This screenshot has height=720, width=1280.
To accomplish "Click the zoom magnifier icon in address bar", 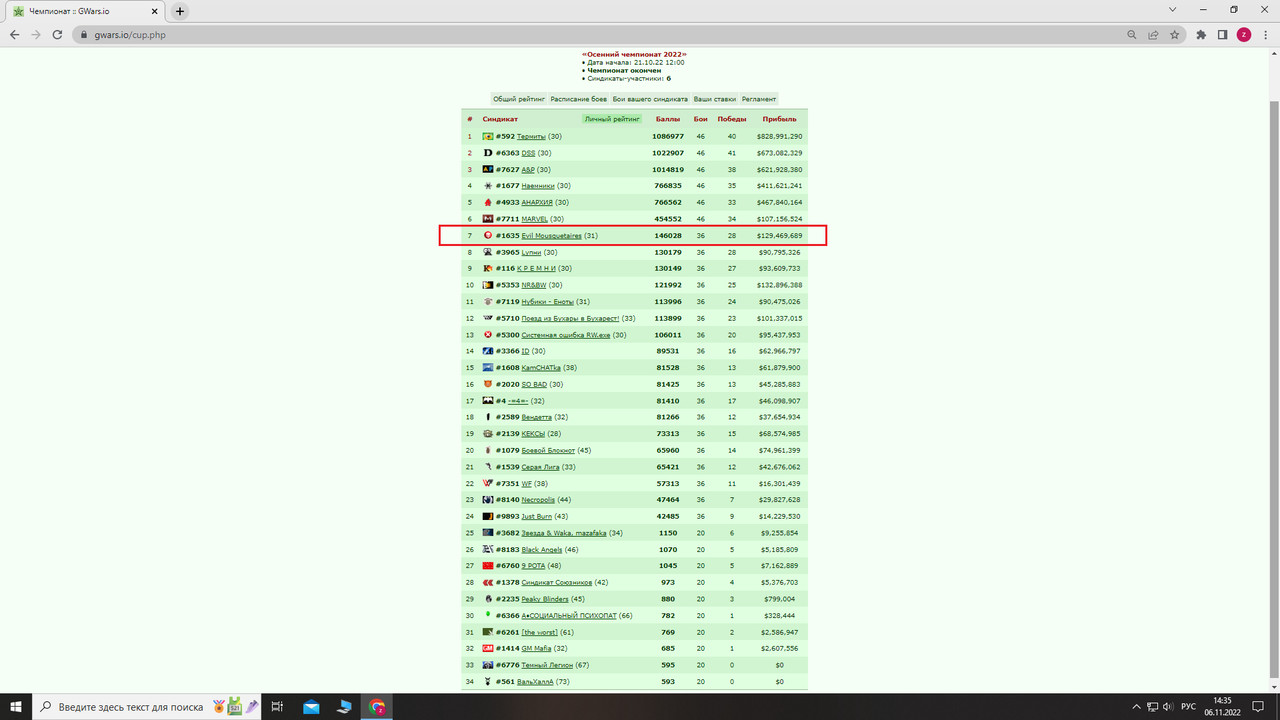I will coord(1132,34).
